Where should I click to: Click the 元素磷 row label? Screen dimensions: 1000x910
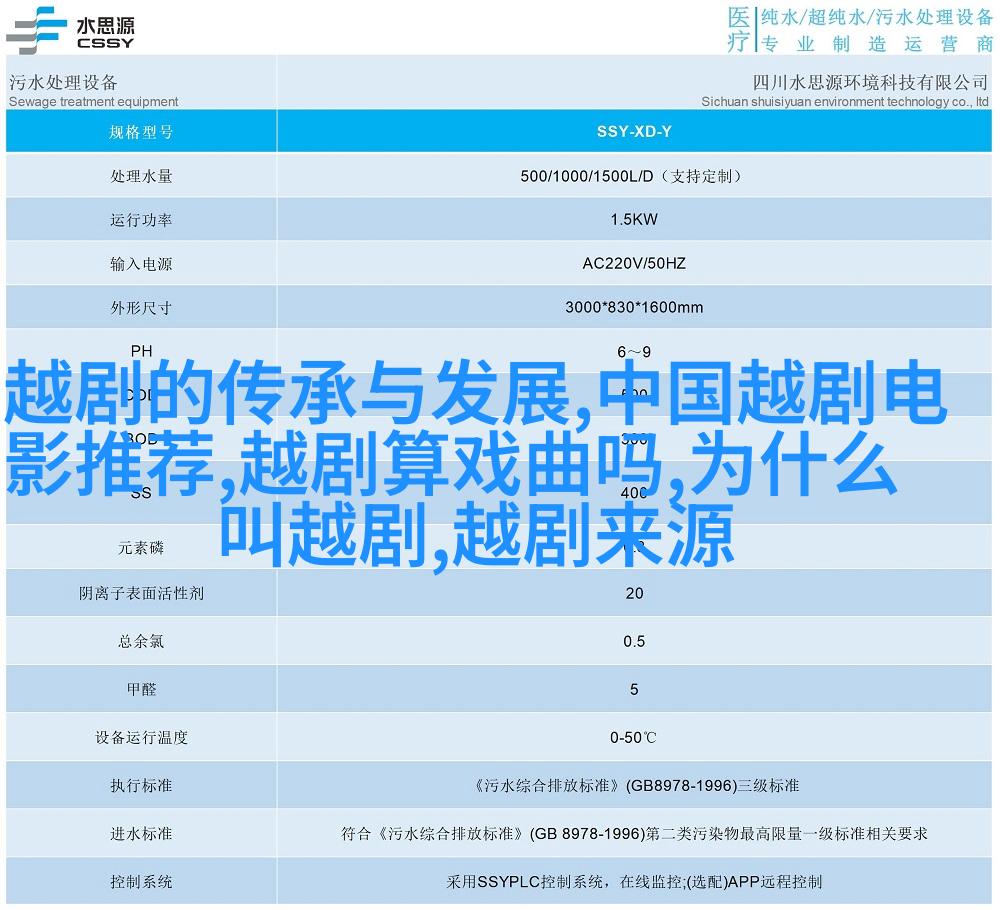coord(141,548)
